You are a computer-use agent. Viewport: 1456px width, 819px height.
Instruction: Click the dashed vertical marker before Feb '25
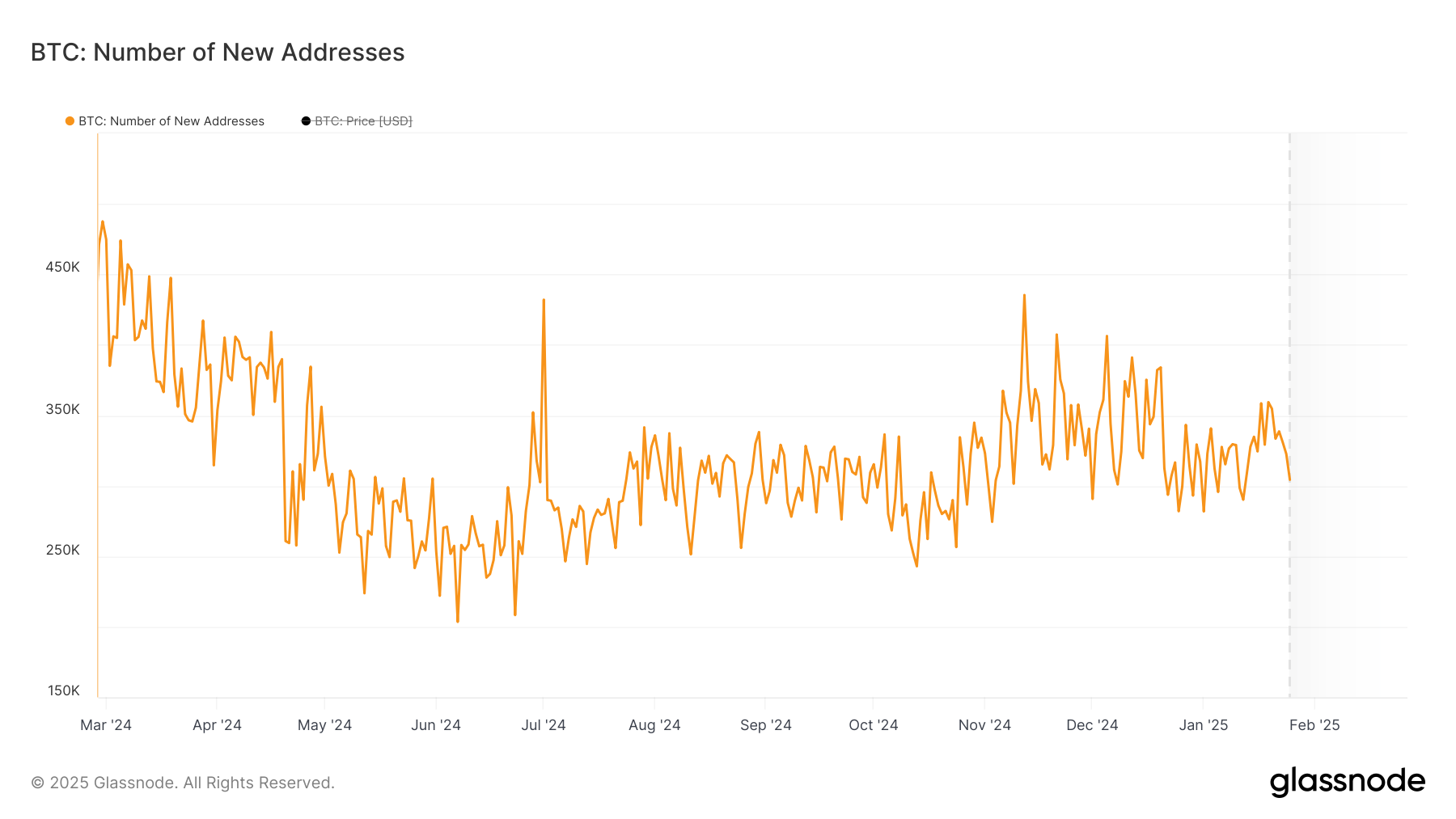(x=1289, y=415)
